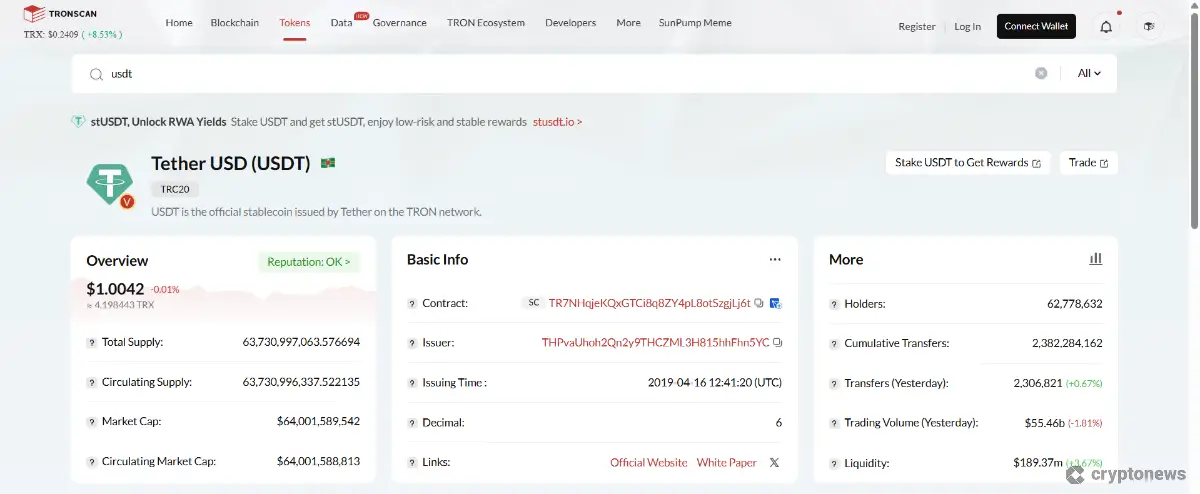This screenshot has height=494, width=1200.
Task: Click the search magnifier icon
Action: pos(96,74)
